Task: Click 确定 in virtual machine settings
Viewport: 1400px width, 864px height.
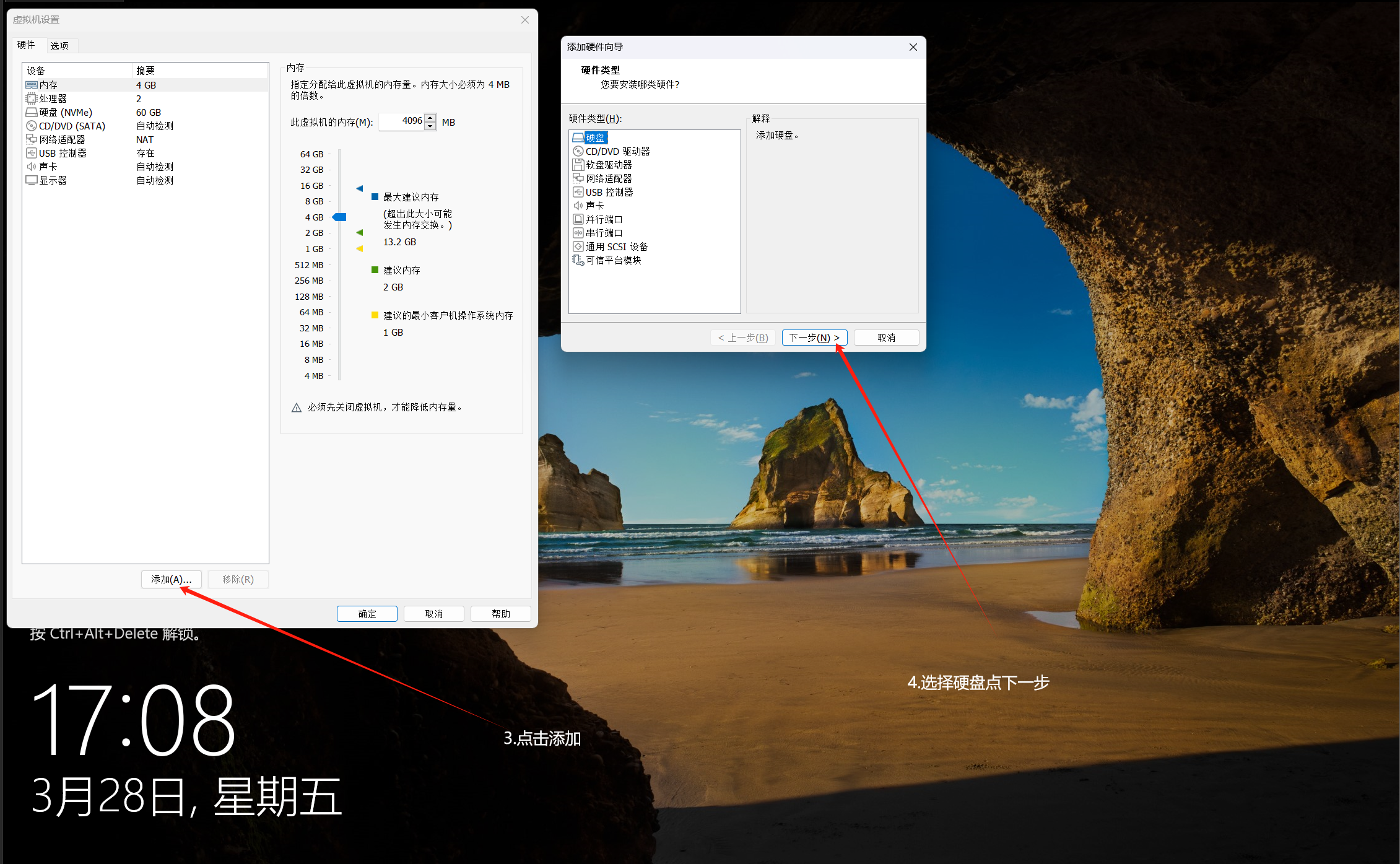Action: click(367, 614)
